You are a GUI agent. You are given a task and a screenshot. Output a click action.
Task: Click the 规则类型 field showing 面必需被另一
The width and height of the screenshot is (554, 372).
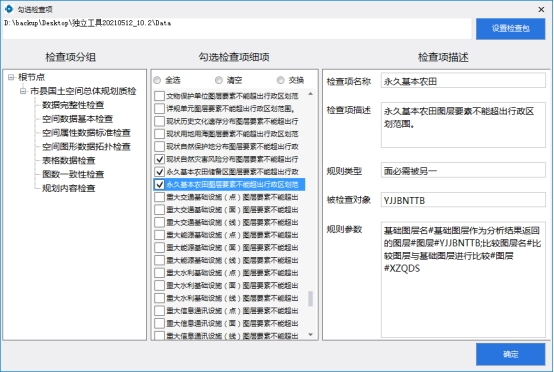tap(463, 171)
